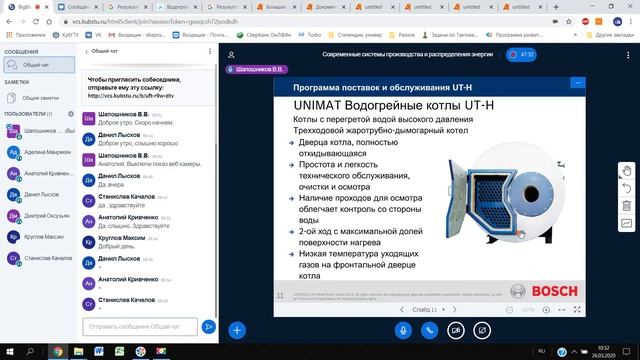Viewport: 640px width, 360px height.
Task: Fit presentation to width
Action: [562, 310]
